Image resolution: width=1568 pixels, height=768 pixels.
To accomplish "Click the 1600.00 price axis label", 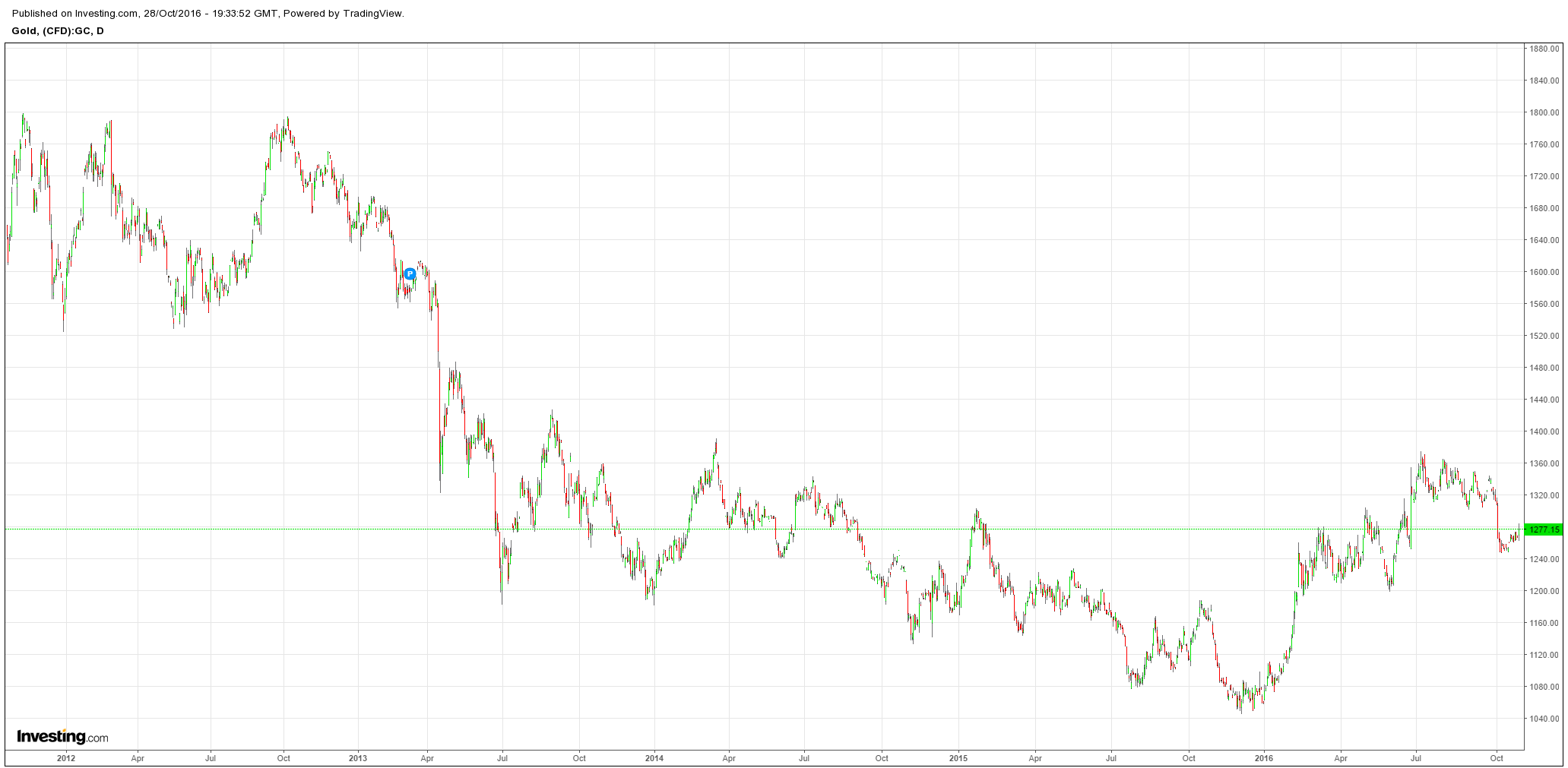I will [1544, 272].
